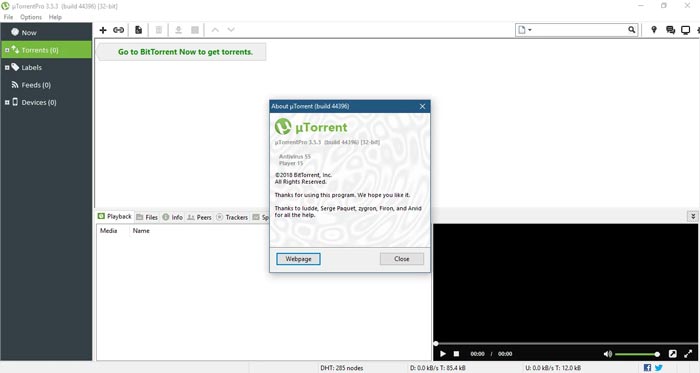Toggle fullscreen video player
The height and width of the screenshot is (373, 700).
pos(688,354)
